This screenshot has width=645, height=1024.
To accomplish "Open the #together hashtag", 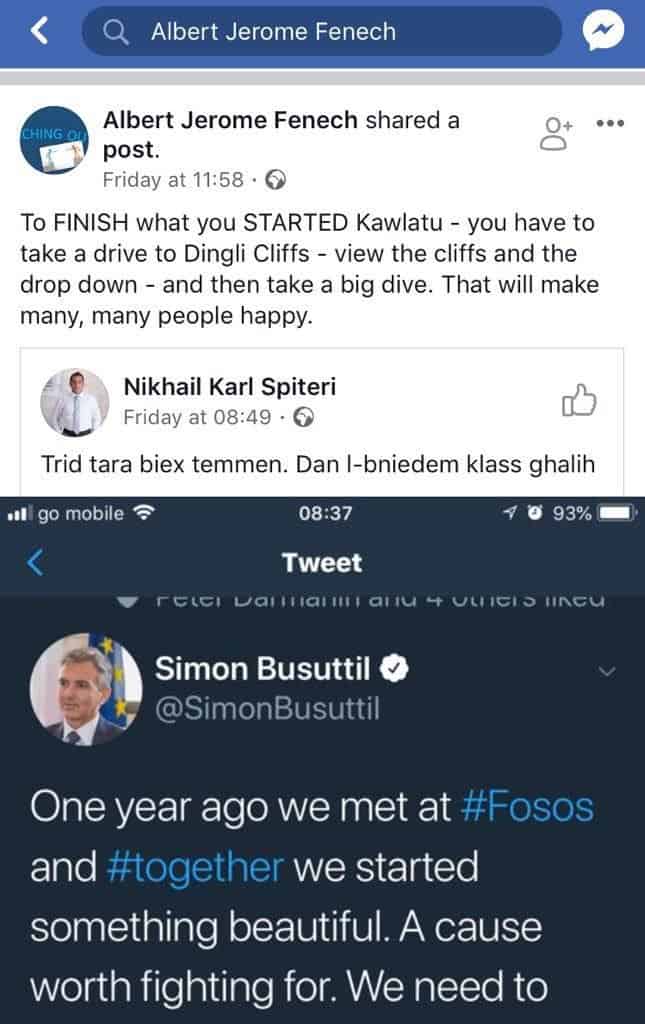I will pos(195,866).
